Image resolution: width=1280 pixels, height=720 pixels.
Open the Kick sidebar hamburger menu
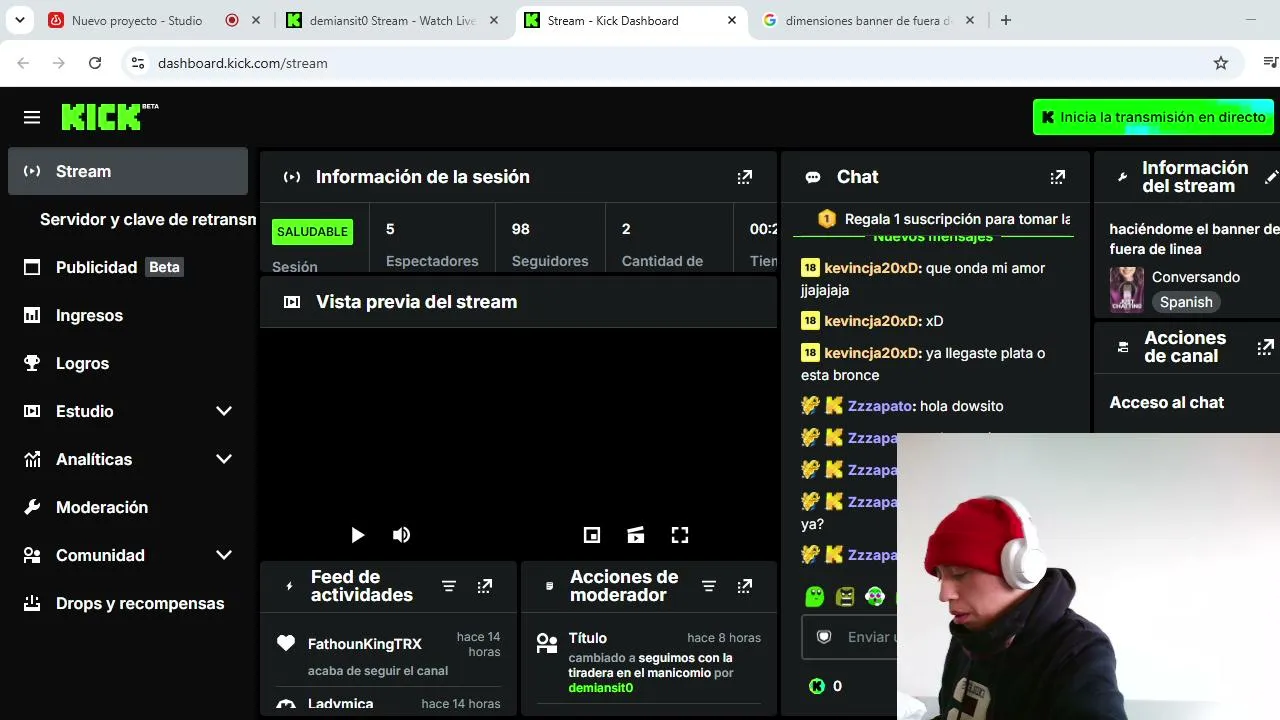pyautogui.click(x=32, y=118)
